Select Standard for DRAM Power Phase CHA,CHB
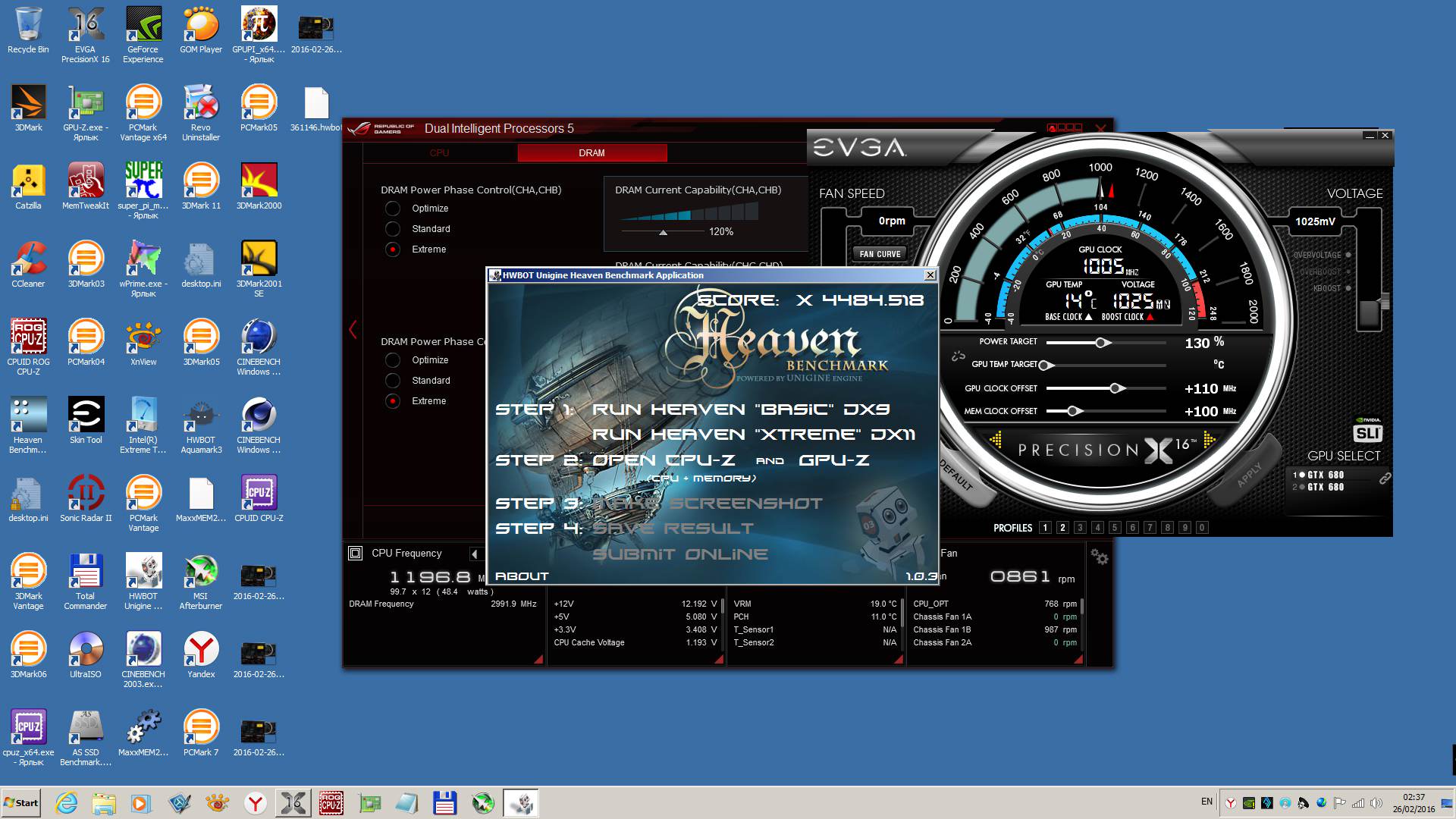This screenshot has height=819, width=1456. (x=392, y=229)
